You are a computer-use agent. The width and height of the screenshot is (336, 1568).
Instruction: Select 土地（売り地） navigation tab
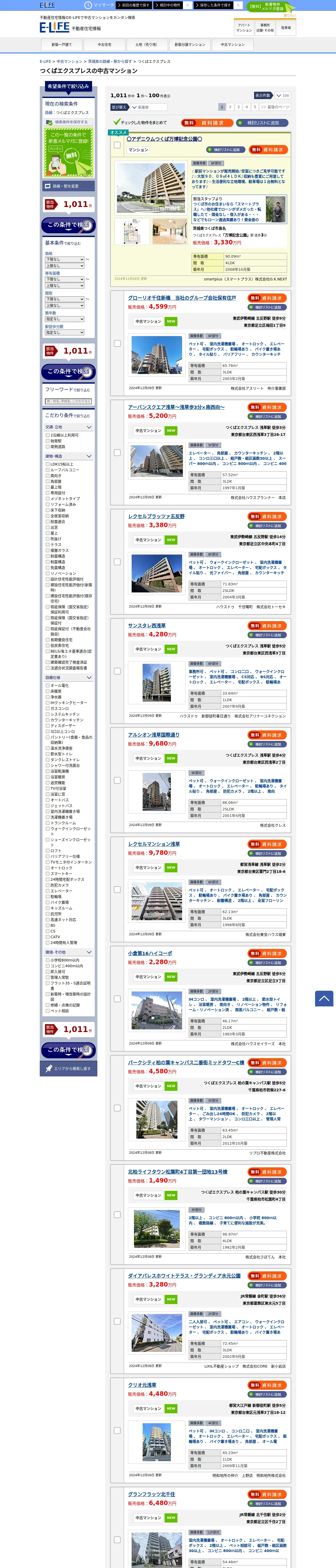coord(147,44)
